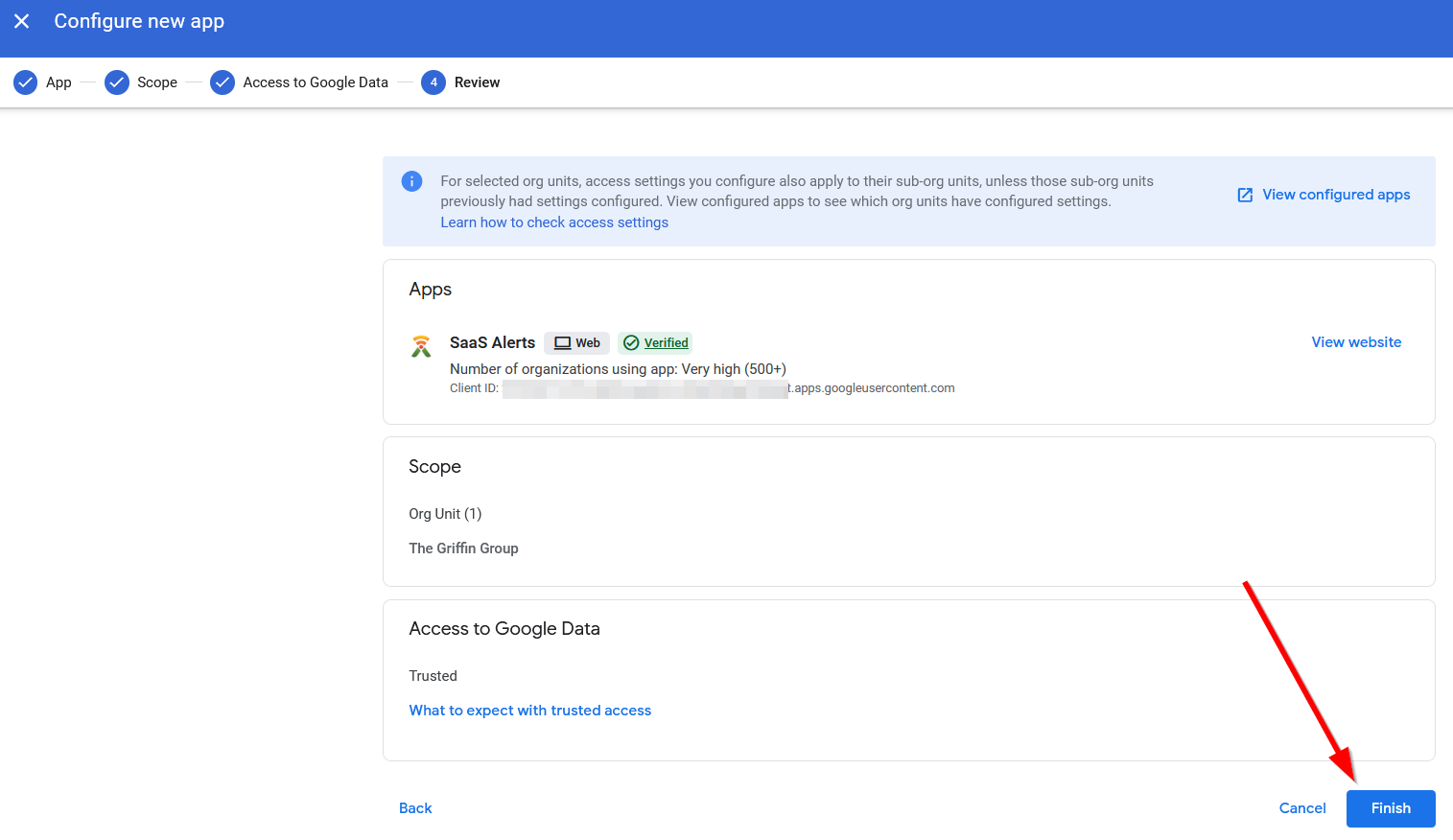Go to the App step label
The height and width of the screenshot is (840, 1453).
pos(59,82)
